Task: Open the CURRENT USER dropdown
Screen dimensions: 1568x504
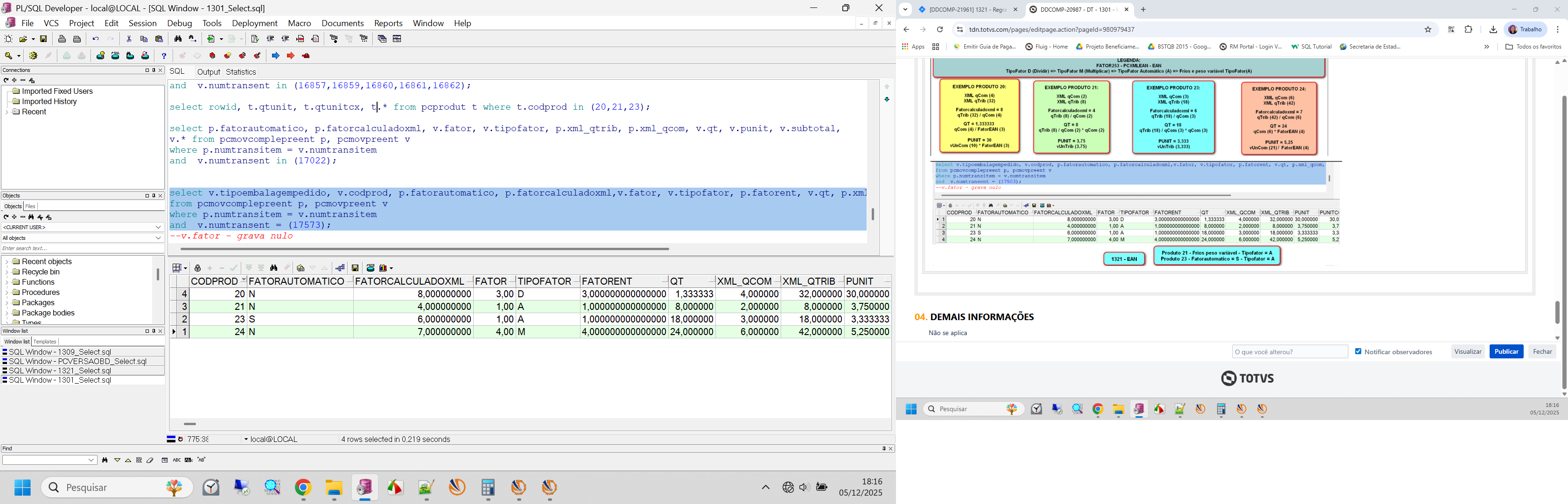Action: point(158,227)
